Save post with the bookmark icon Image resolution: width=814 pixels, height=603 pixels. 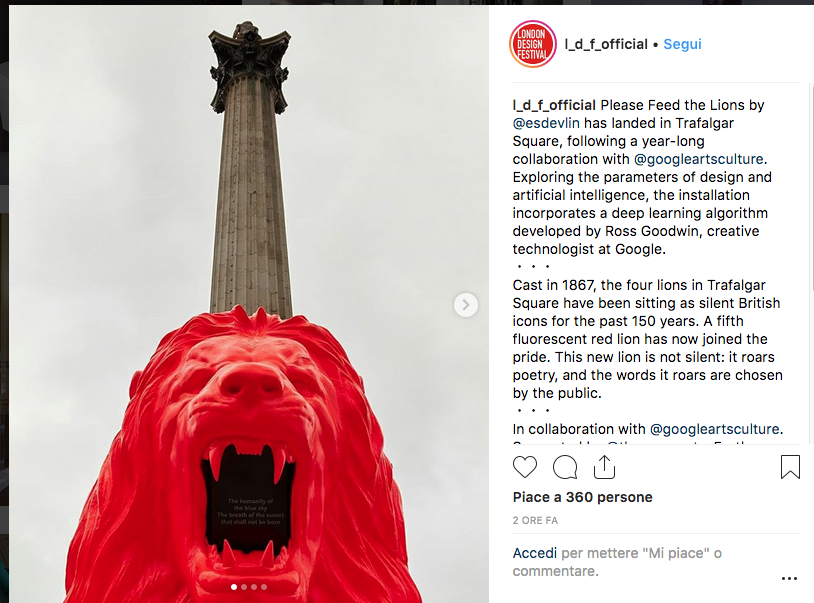(790, 467)
